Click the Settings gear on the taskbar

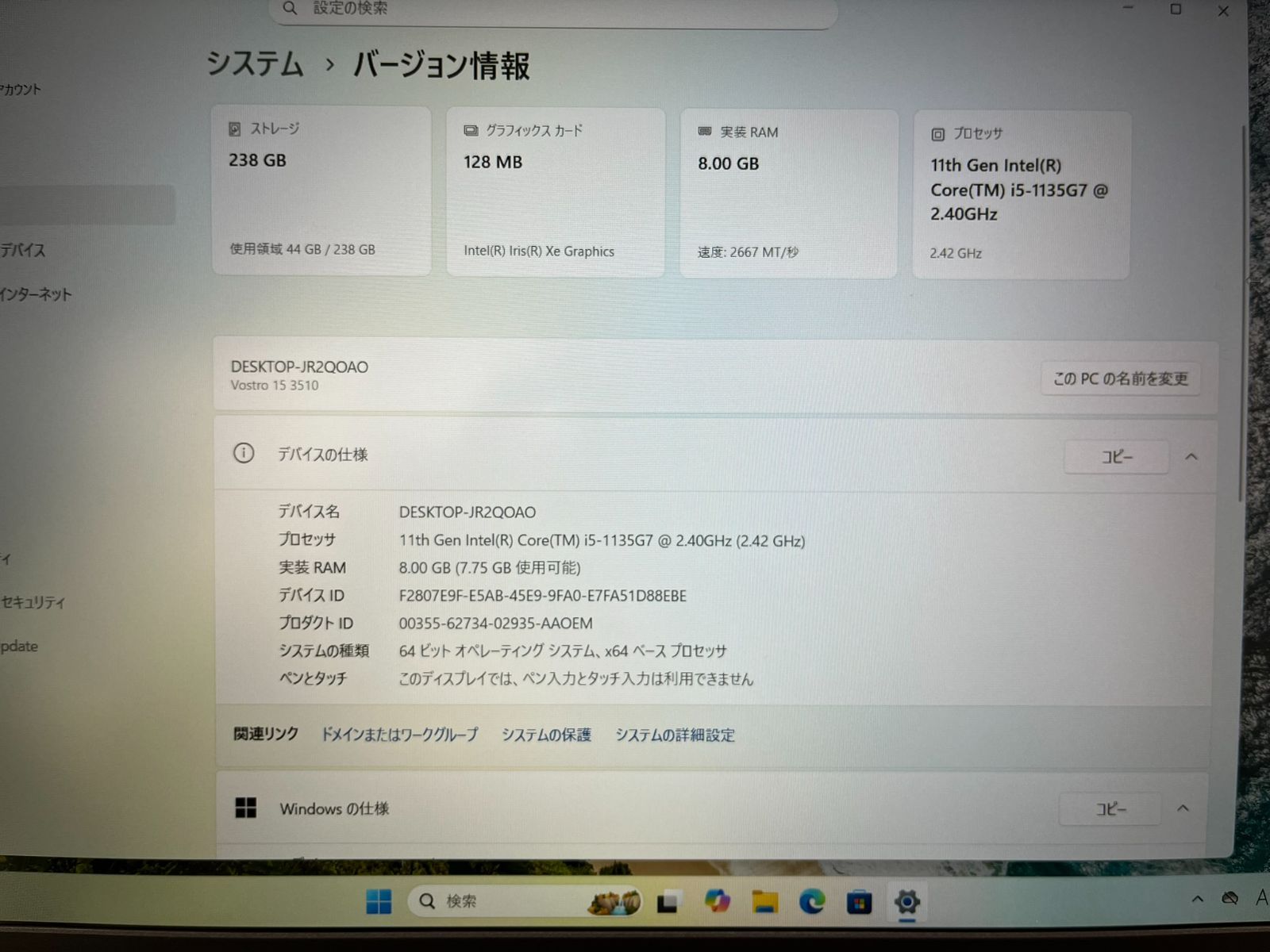[906, 902]
